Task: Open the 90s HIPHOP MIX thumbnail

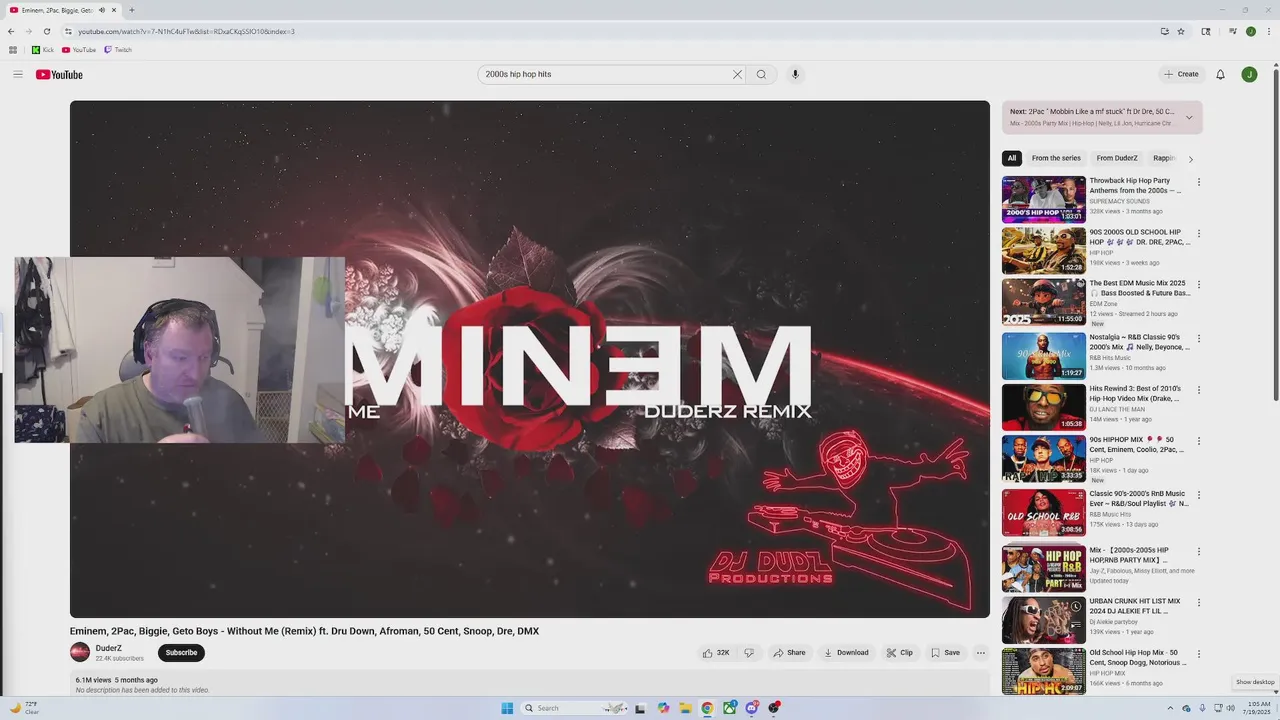Action: coord(1044,459)
